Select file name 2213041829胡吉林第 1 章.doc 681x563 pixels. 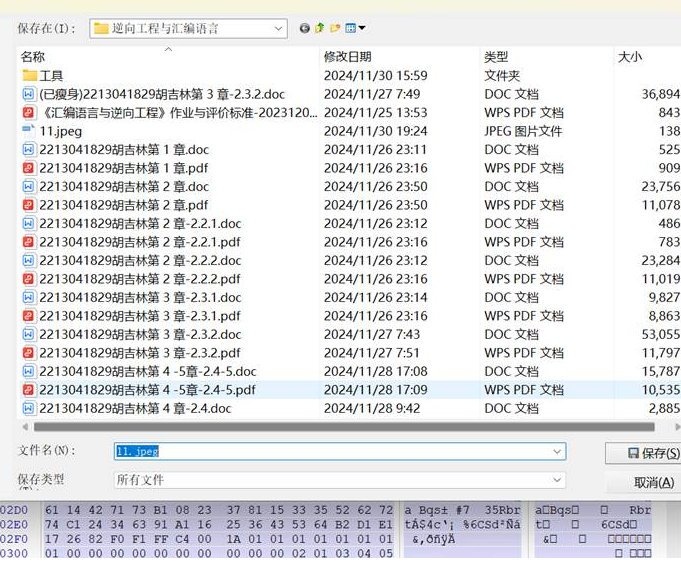(124, 150)
